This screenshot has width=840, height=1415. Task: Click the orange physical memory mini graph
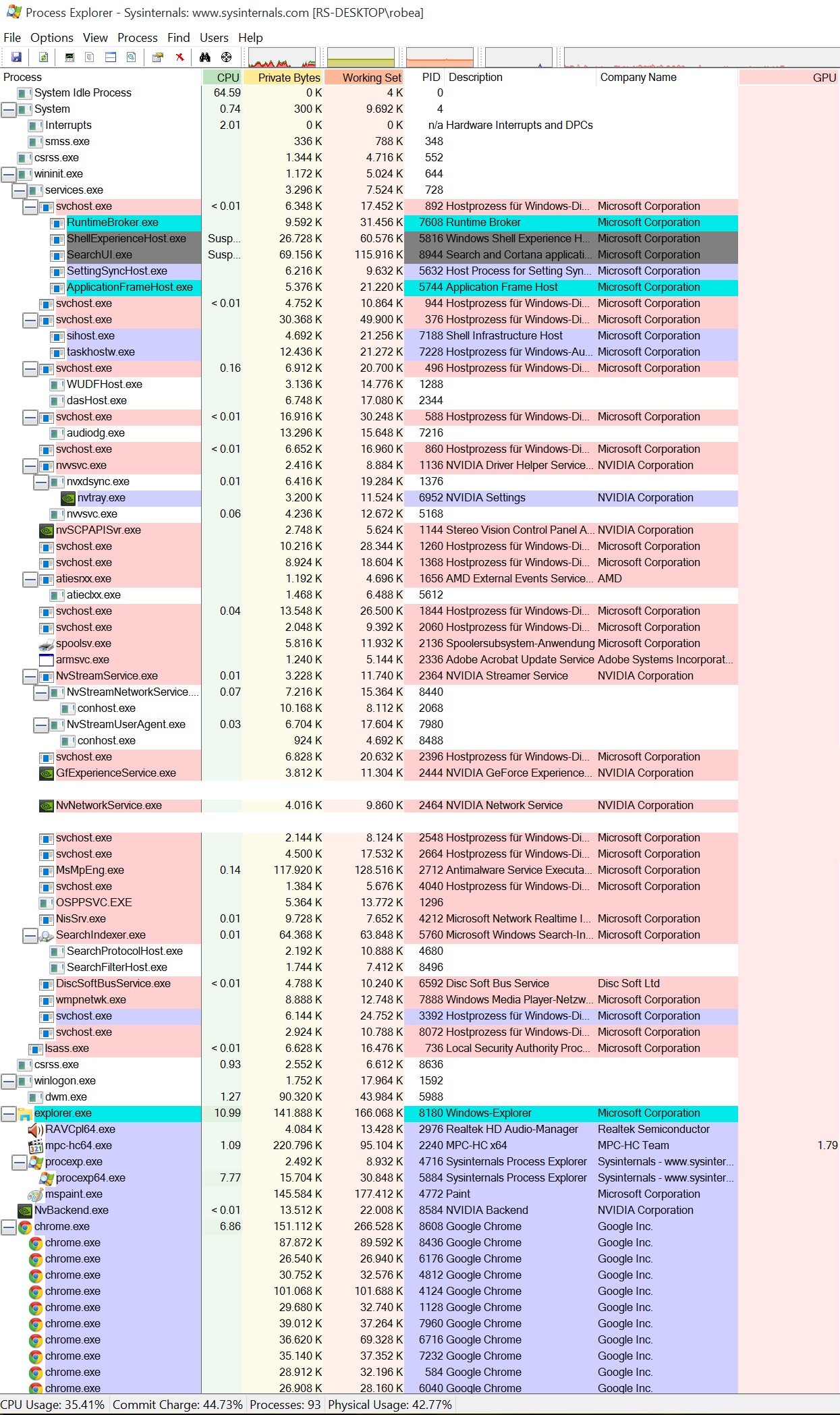[440, 57]
